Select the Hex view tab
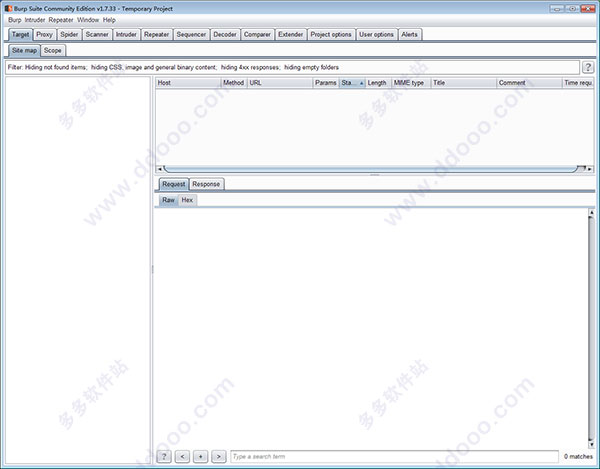 [x=187, y=200]
